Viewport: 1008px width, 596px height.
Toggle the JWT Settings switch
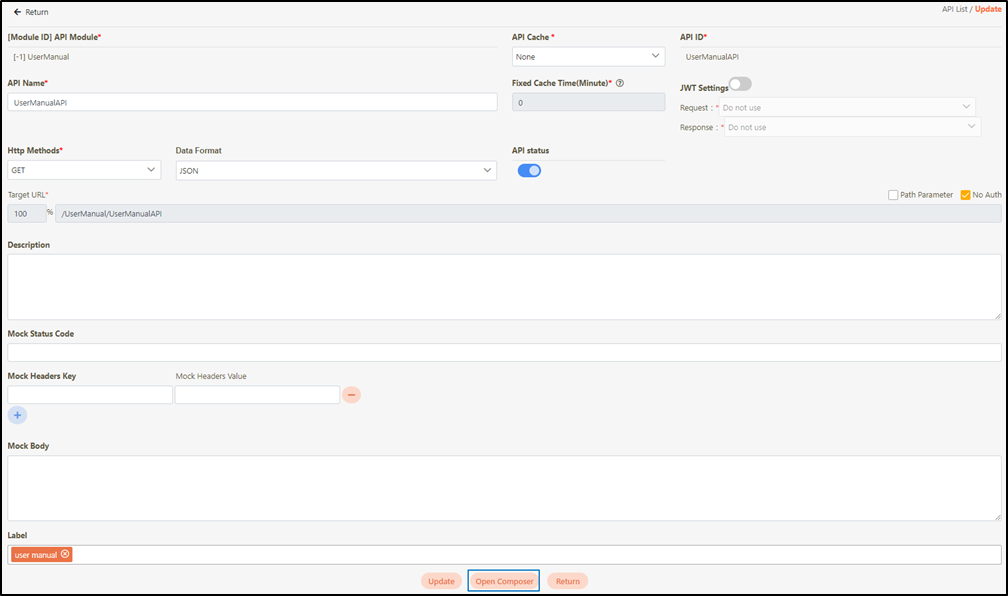tap(740, 84)
